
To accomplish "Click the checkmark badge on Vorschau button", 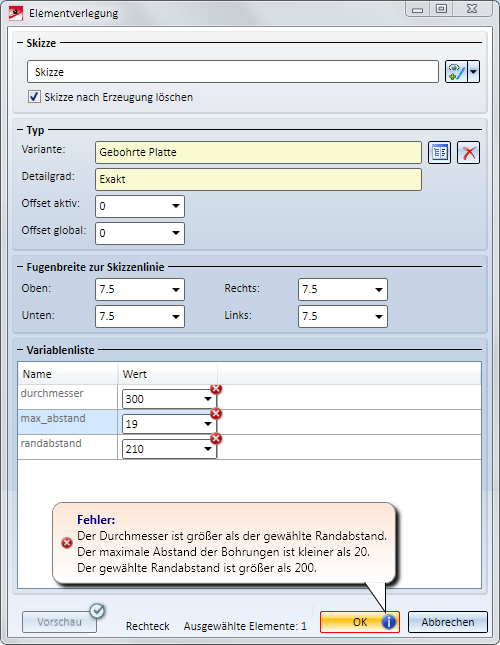I will click(97, 611).
